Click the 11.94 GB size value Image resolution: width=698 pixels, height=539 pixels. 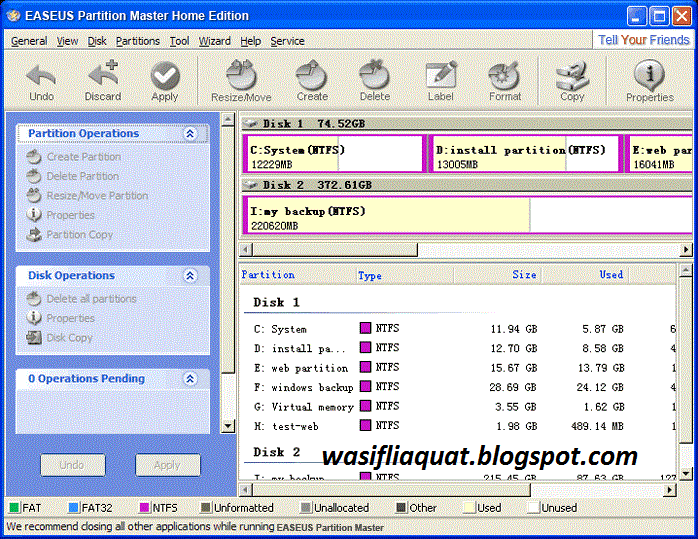point(514,329)
